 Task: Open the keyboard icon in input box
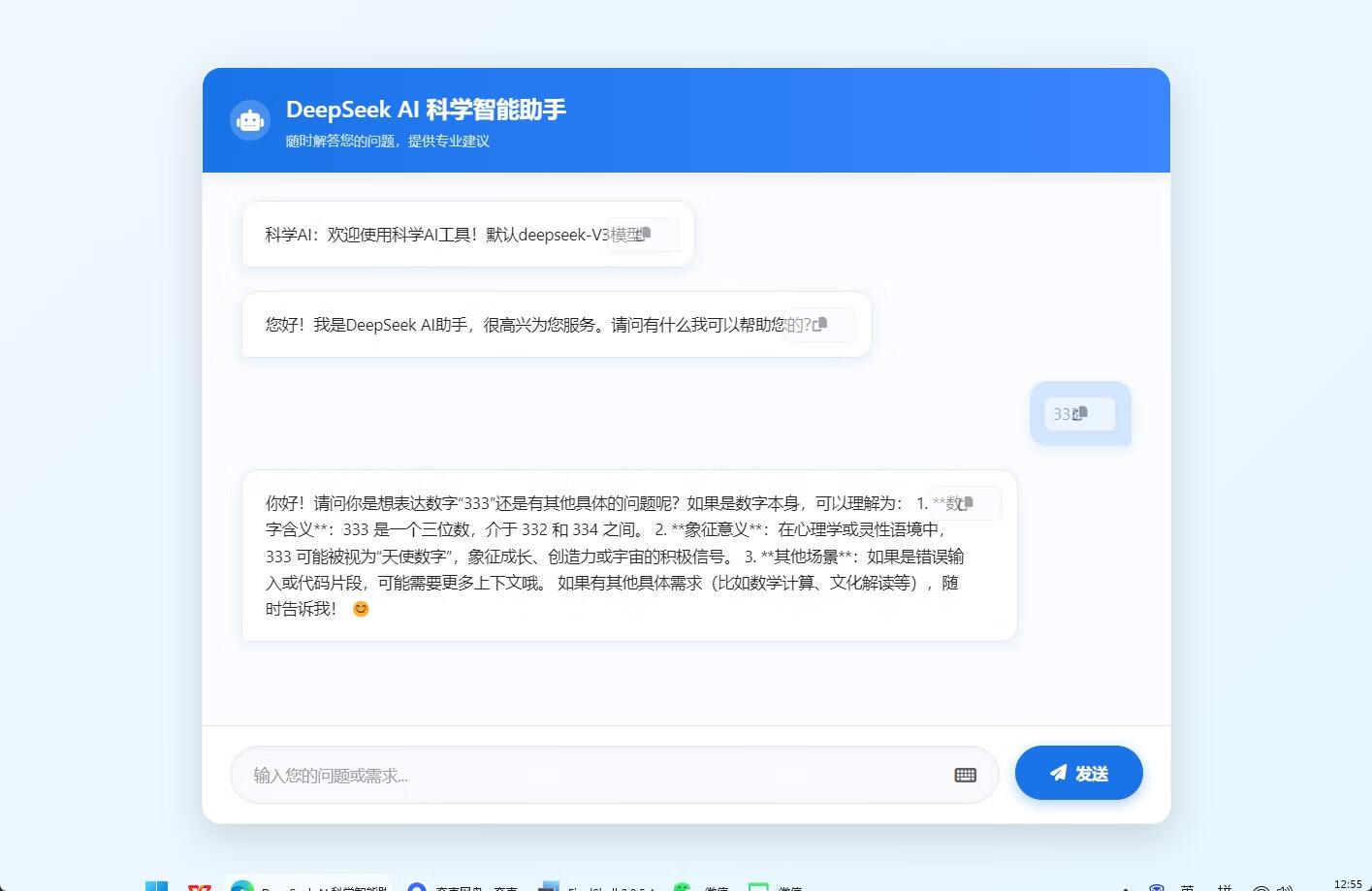tap(965, 775)
